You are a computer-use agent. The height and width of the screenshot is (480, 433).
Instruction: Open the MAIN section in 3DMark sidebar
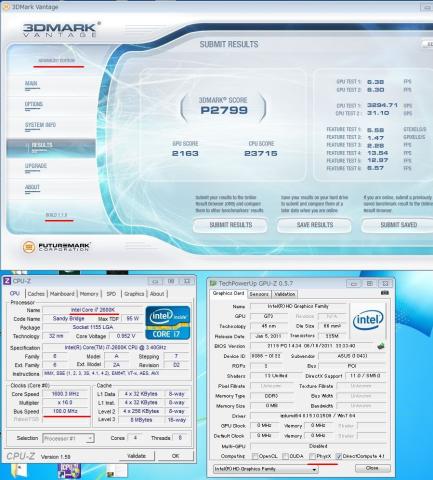coord(31,84)
